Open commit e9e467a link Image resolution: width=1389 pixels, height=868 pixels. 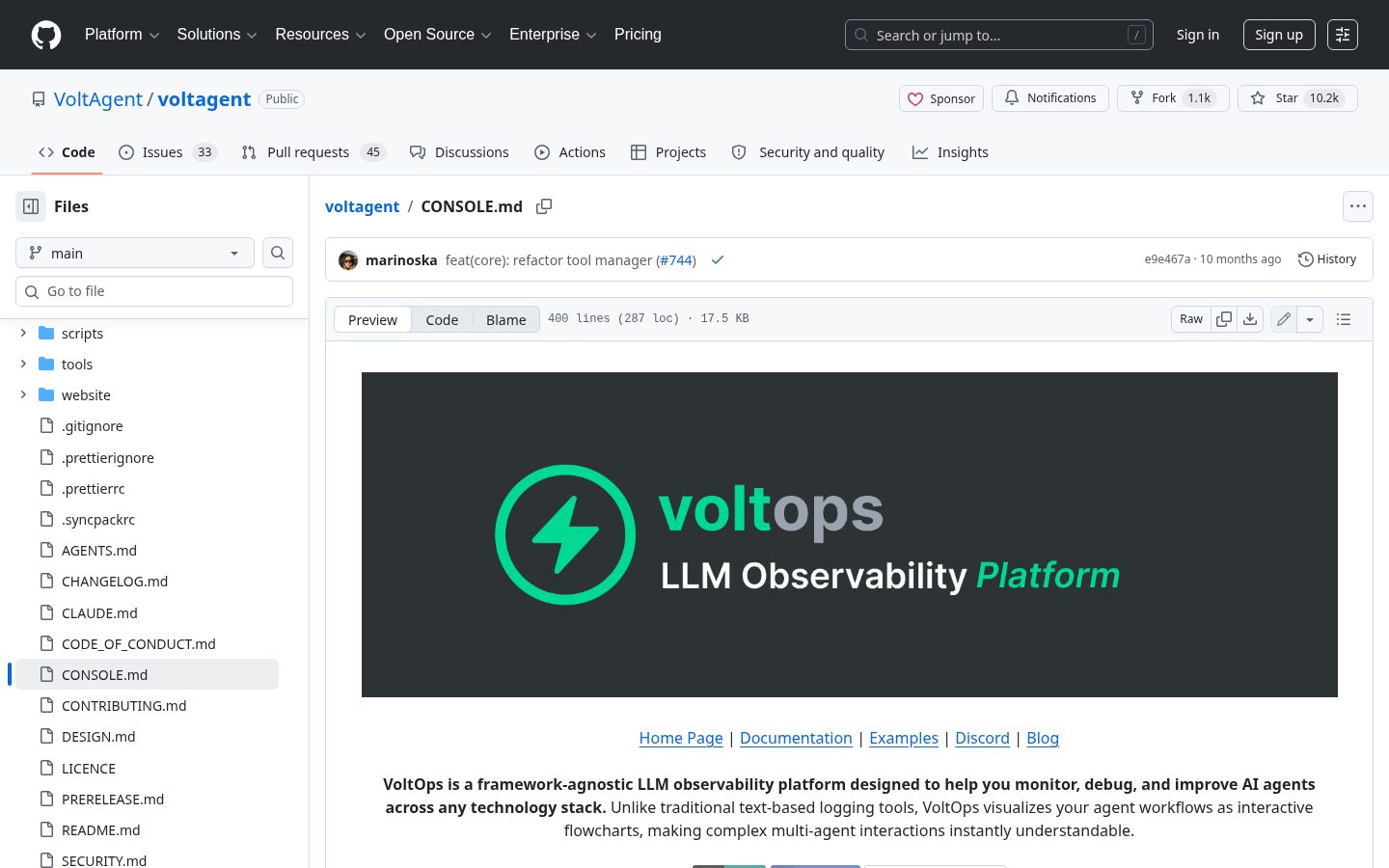click(1167, 259)
